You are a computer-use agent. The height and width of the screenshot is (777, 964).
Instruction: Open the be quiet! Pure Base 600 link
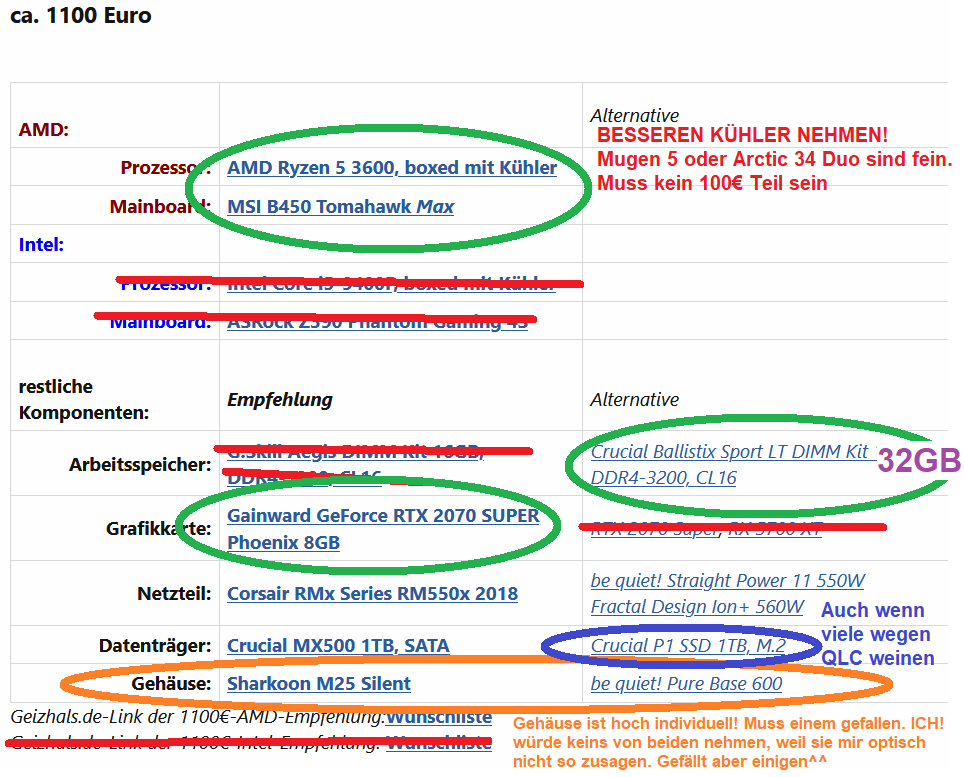click(686, 684)
